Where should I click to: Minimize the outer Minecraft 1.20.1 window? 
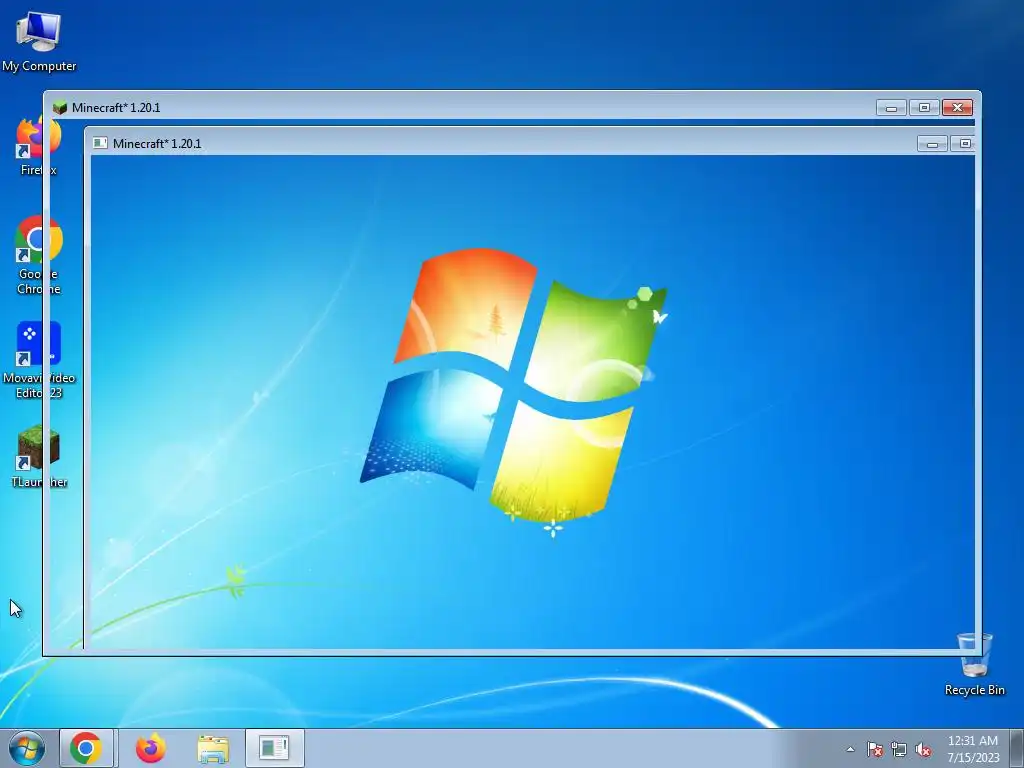click(891, 108)
